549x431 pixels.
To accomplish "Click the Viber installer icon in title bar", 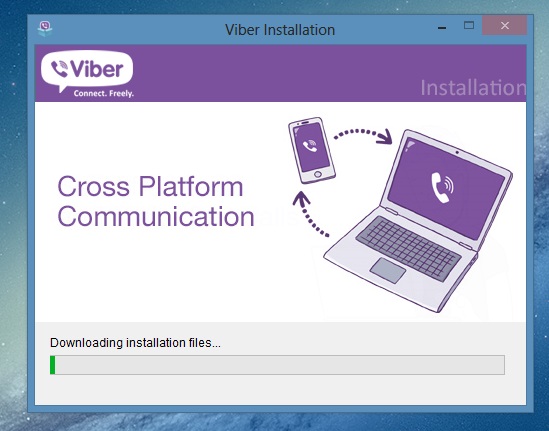I will [x=45, y=29].
